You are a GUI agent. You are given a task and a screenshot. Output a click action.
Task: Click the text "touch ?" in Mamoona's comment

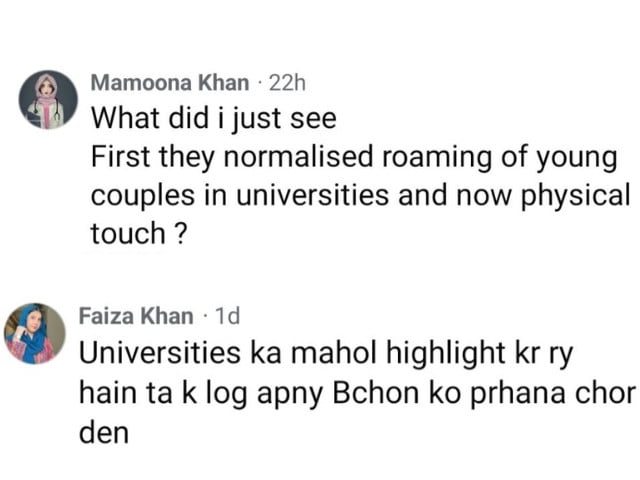[139, 233]
